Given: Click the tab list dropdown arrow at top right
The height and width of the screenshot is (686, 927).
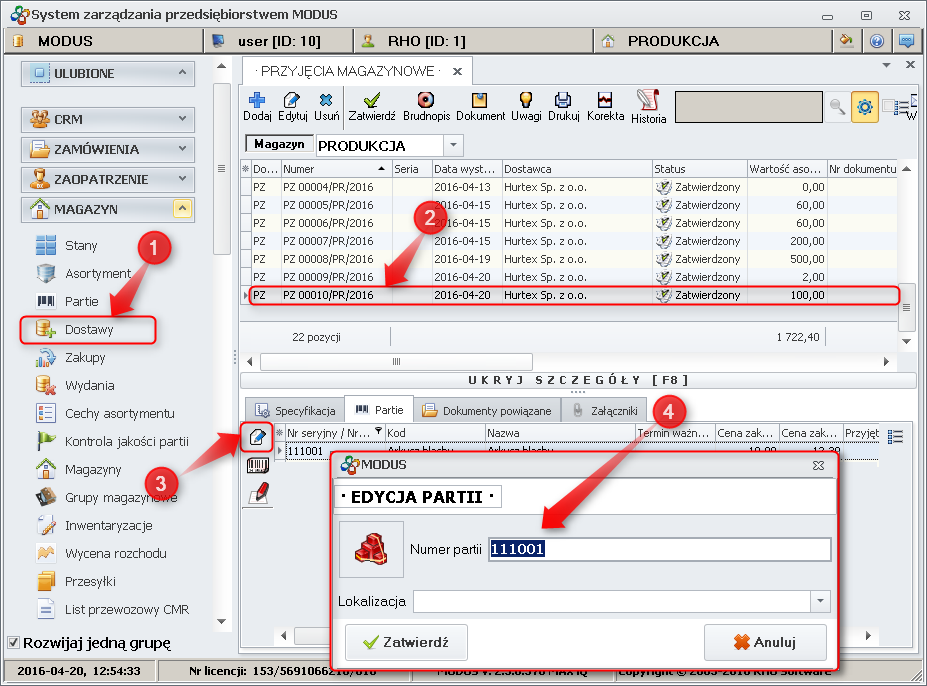Looking at the screenshot, I should [886, 65].
